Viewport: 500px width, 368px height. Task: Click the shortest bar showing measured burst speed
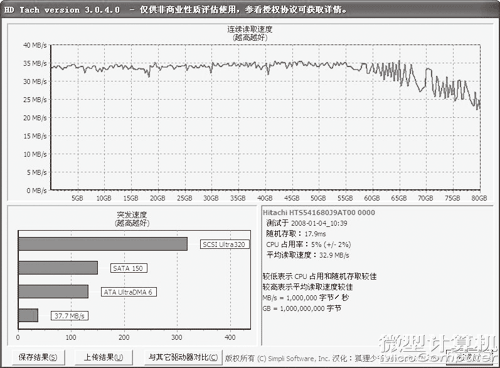[x=28, y=315]
